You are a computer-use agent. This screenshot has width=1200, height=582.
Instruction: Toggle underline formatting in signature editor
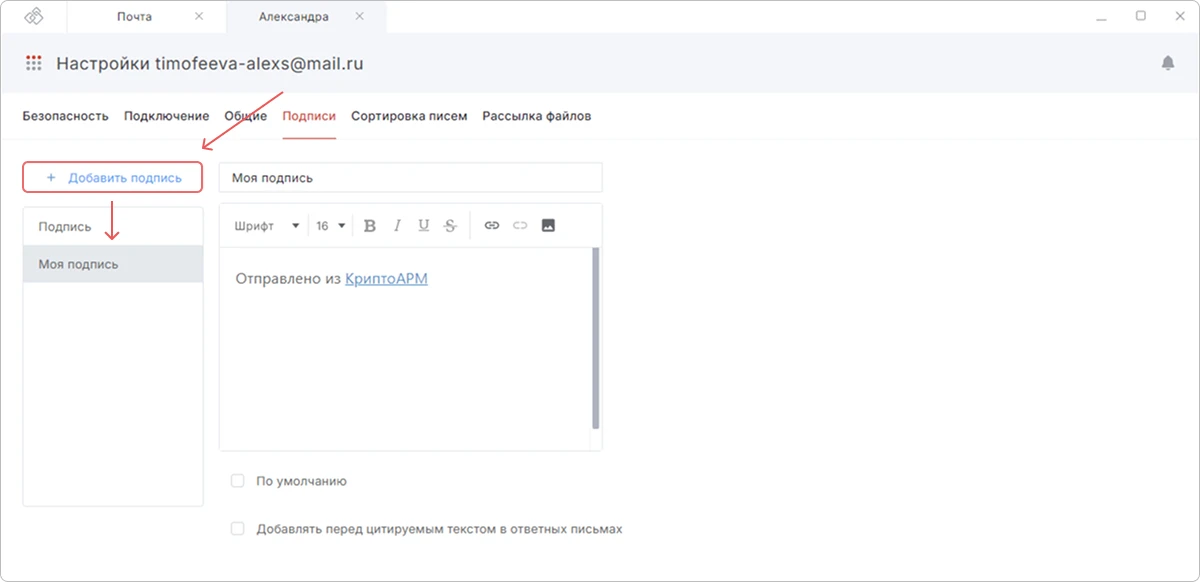[424, 226]
